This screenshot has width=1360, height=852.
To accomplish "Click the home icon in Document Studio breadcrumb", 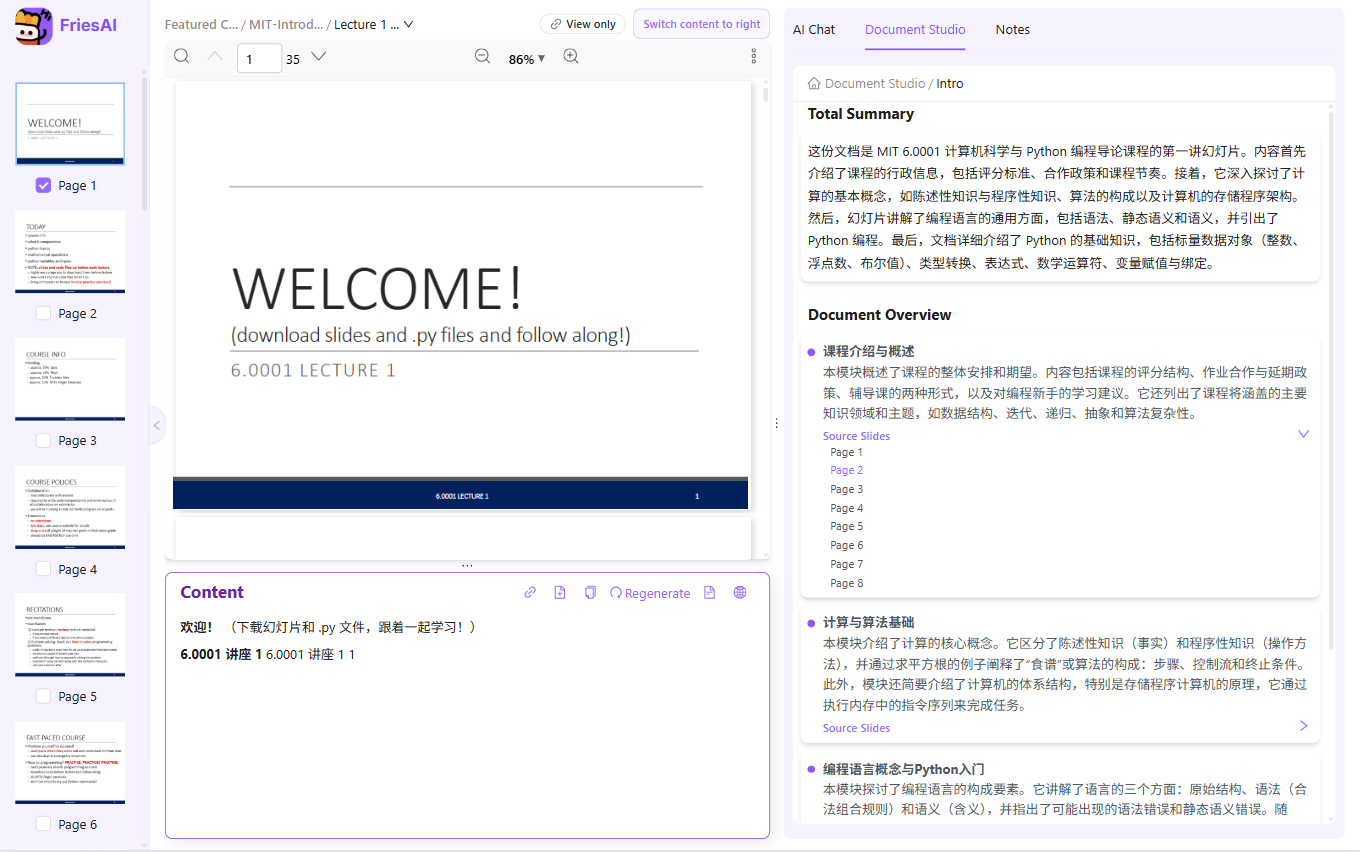I will pos(814,84).
